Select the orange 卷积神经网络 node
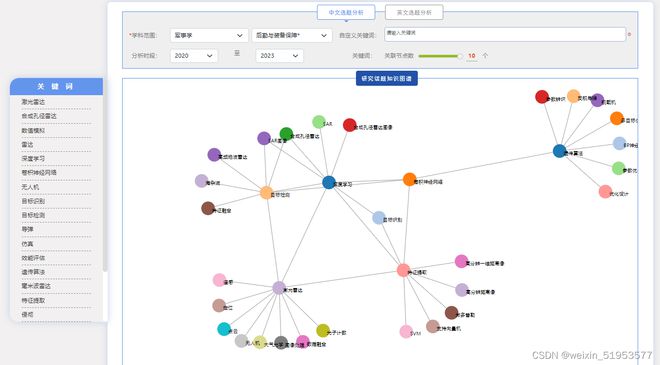Viewport: 660px width, 365px height. tap(409, 179)
